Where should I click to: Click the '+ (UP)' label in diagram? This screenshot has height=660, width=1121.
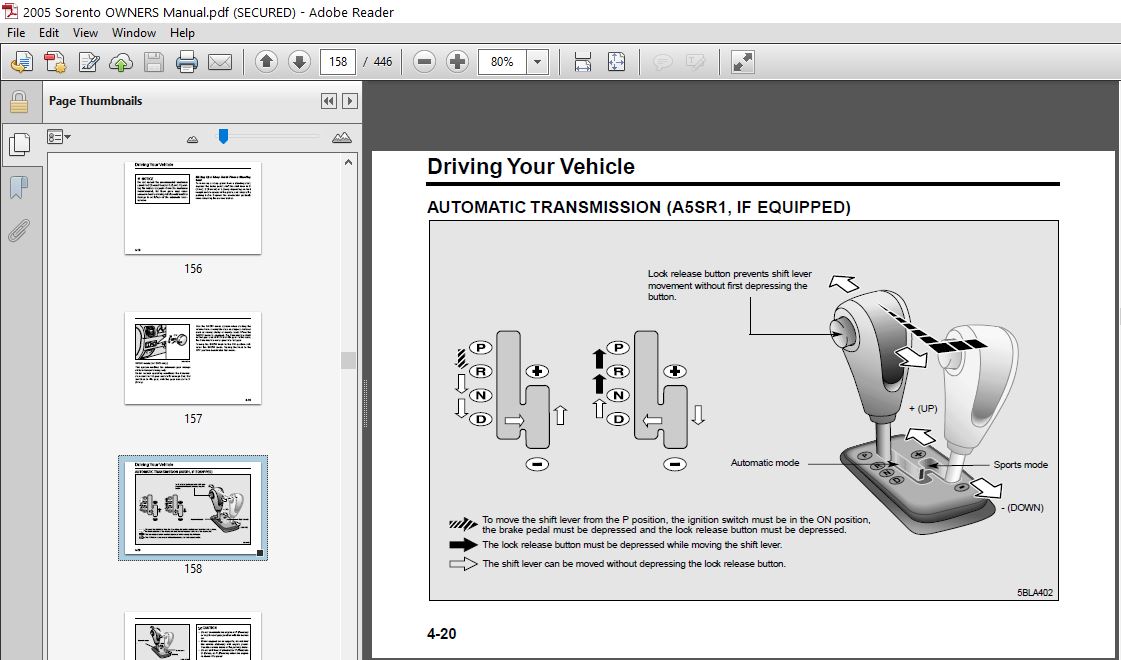coord(923,408)
